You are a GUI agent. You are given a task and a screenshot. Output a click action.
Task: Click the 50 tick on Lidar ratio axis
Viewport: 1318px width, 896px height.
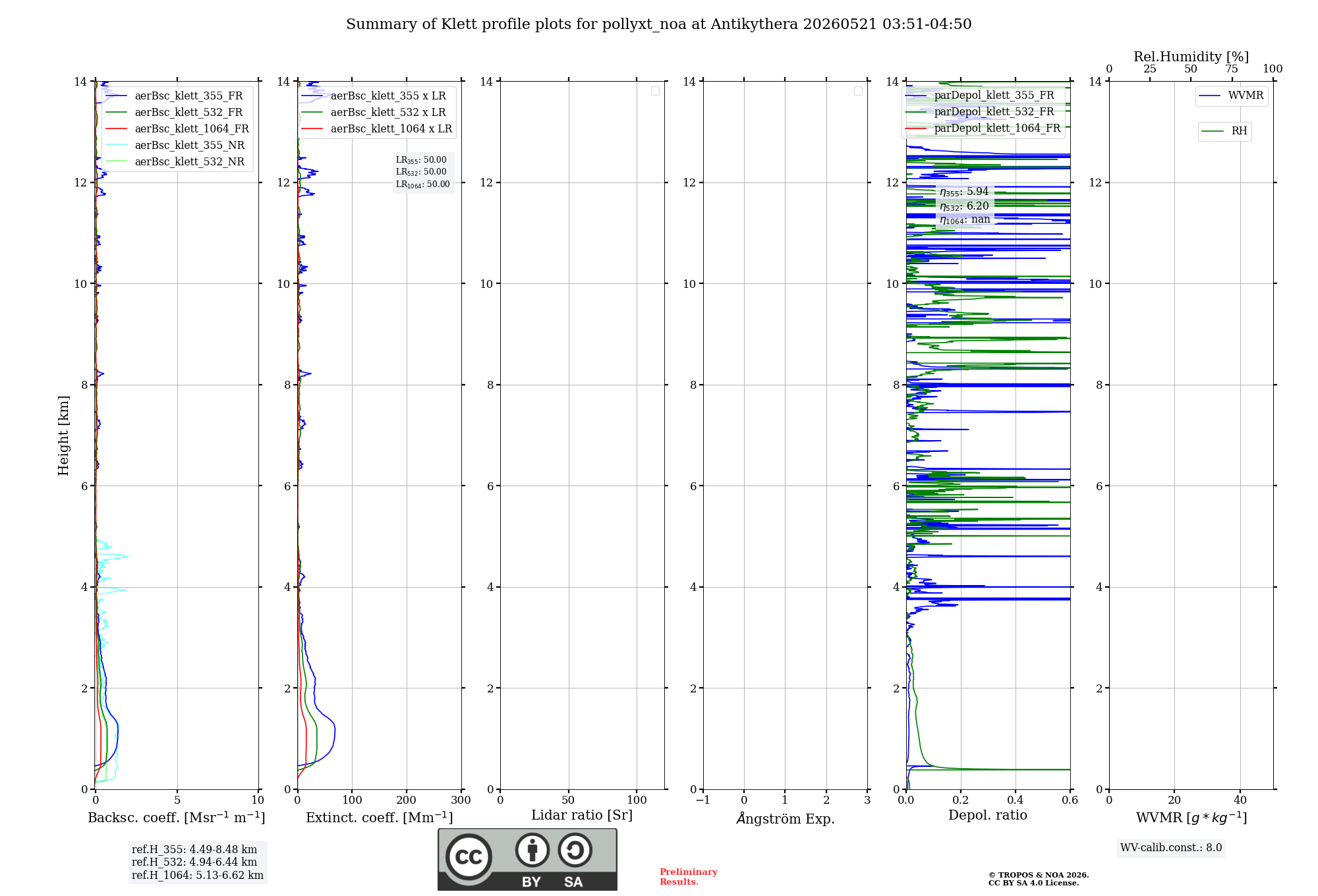[569, 800]
